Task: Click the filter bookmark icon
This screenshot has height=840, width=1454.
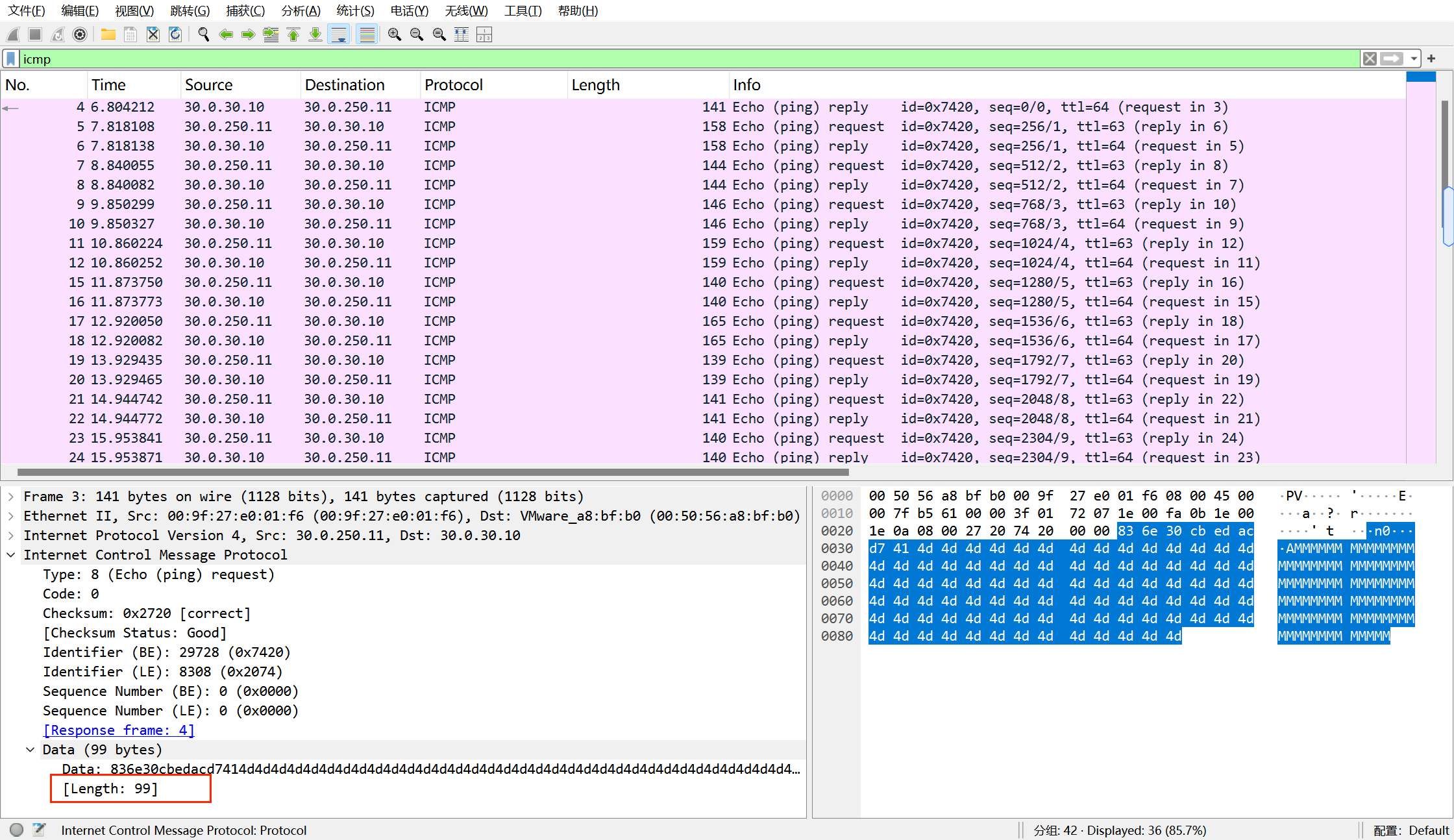Action: click(11, 59)
